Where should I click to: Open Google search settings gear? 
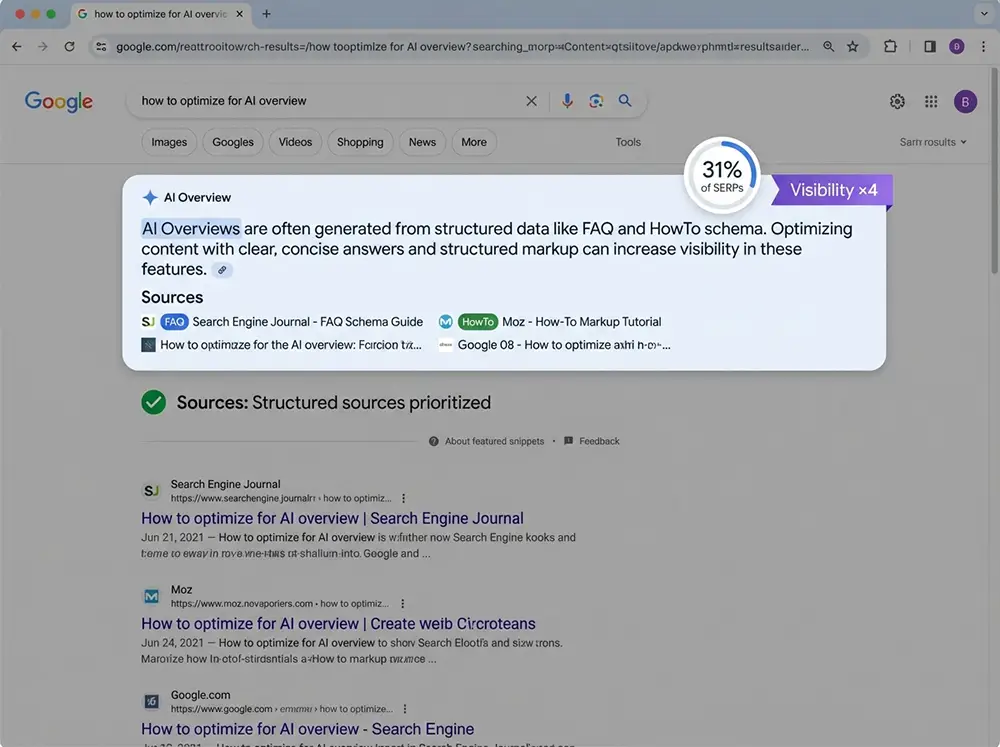[897, 101]
